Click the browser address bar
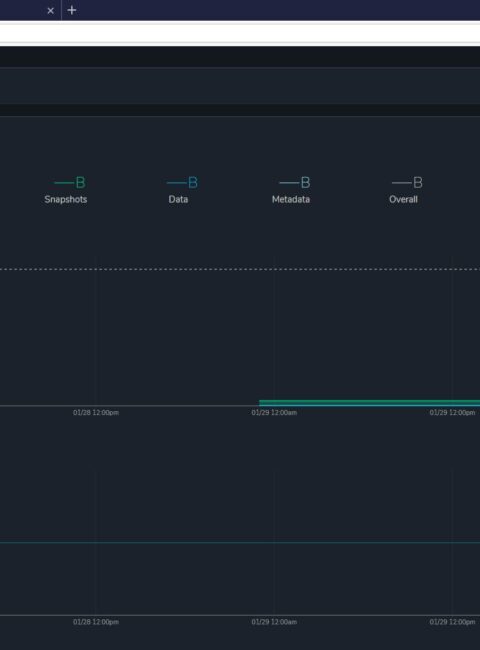The image size is (480, 650). 240,33
